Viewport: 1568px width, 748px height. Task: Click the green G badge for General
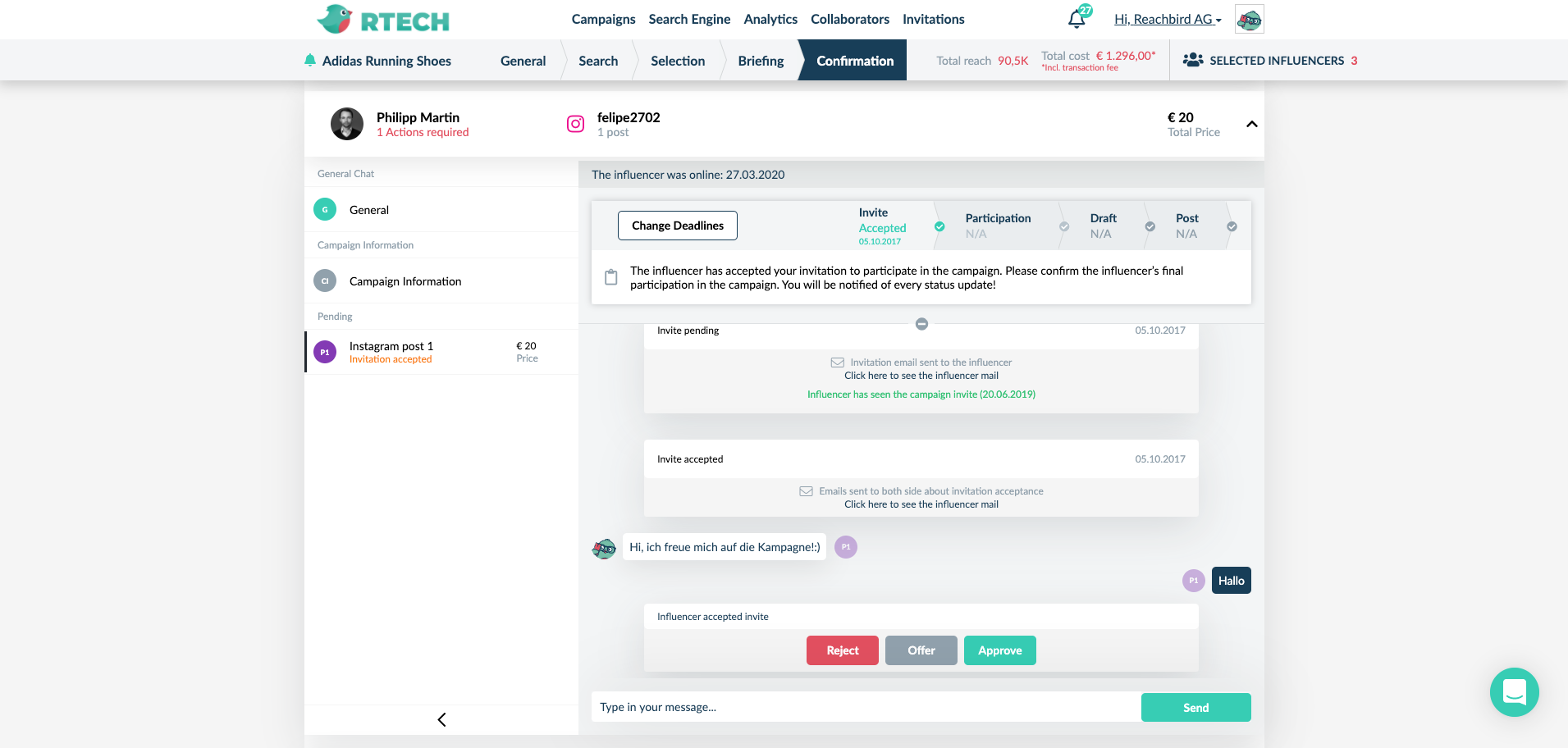(325, 209)
